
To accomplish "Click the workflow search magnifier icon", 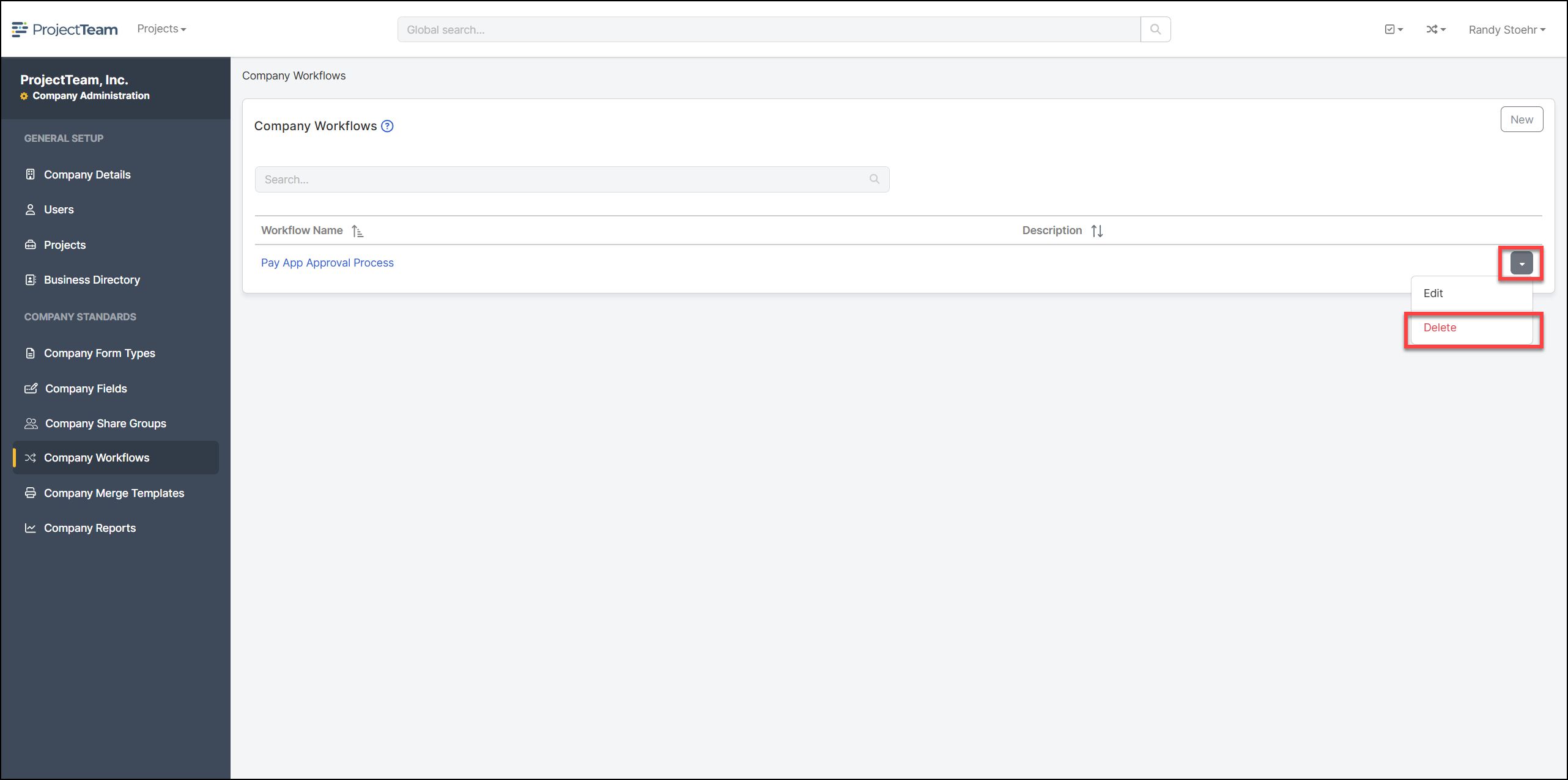I will [875, 179].
